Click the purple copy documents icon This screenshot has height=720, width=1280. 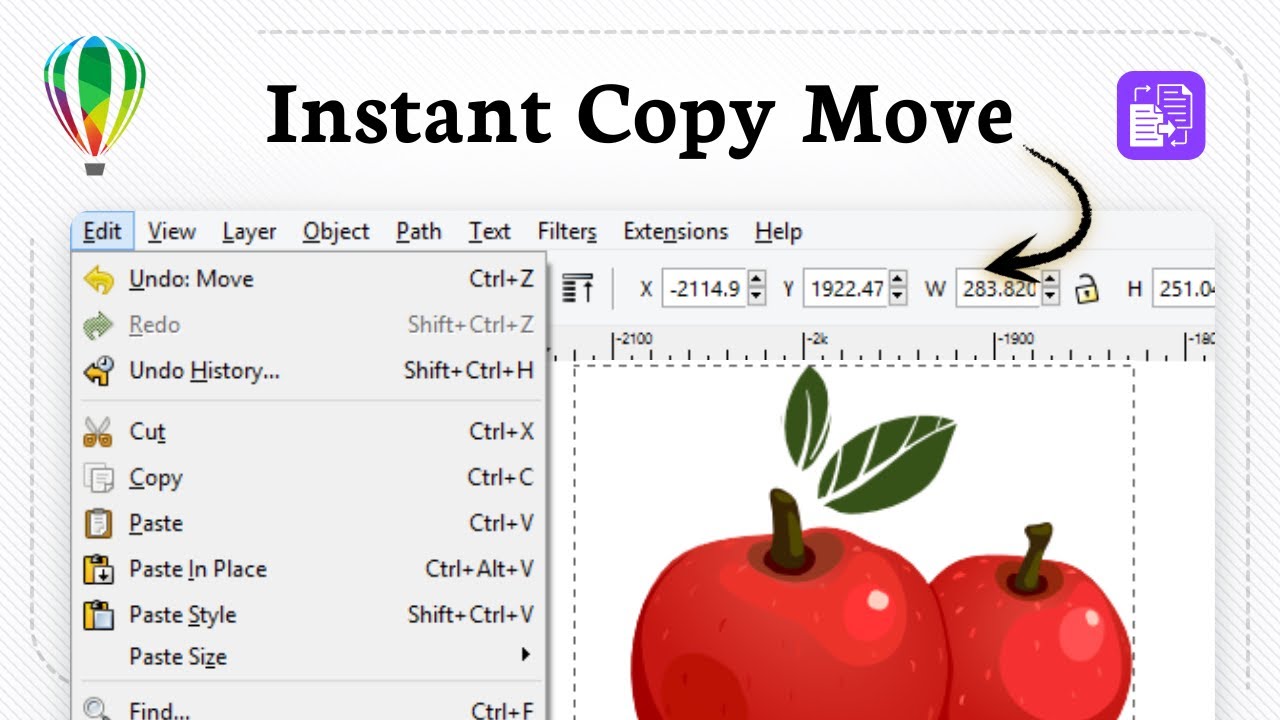pos(1161,115)
